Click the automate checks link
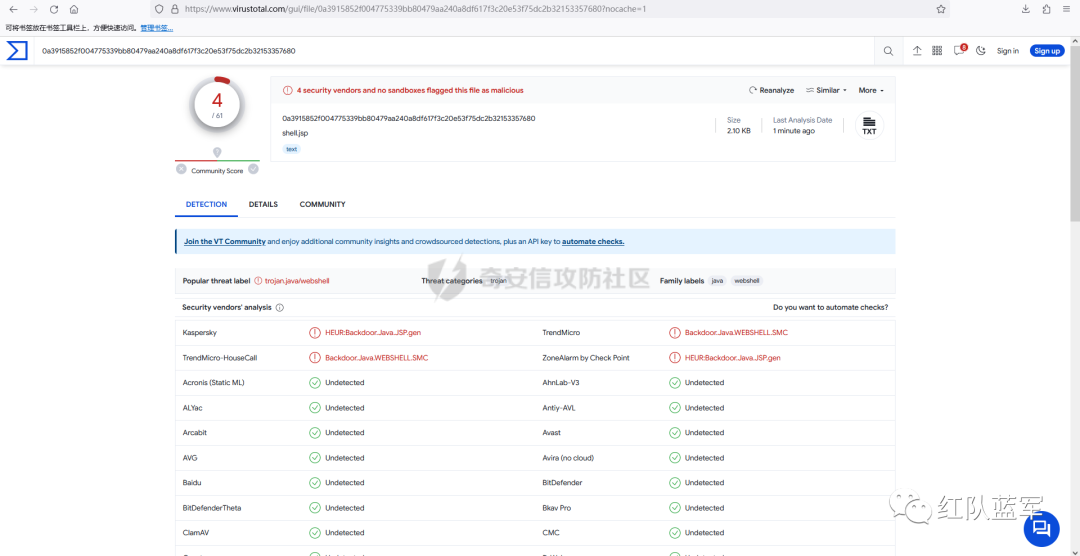 pos(593,242)
